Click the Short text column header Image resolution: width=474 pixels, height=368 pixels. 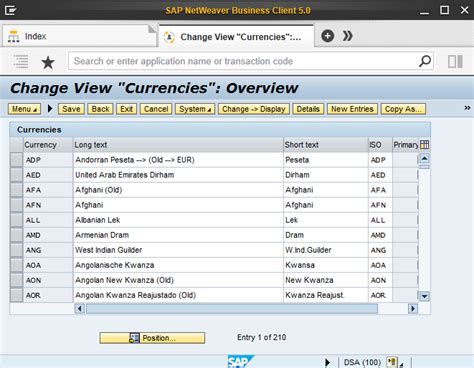[x=326, y=145]
